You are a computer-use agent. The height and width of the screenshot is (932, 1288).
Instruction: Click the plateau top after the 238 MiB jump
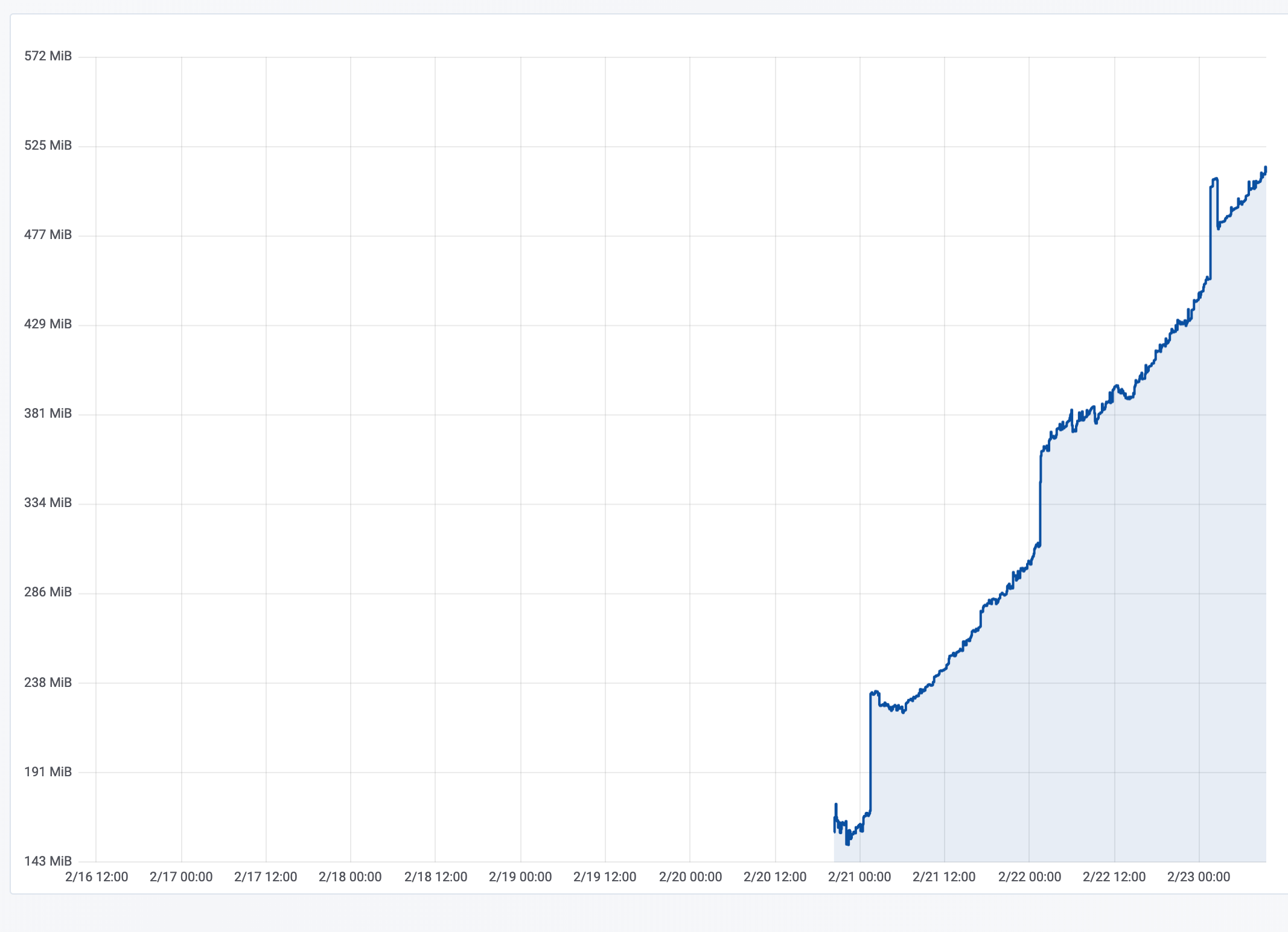click(875, 692)
